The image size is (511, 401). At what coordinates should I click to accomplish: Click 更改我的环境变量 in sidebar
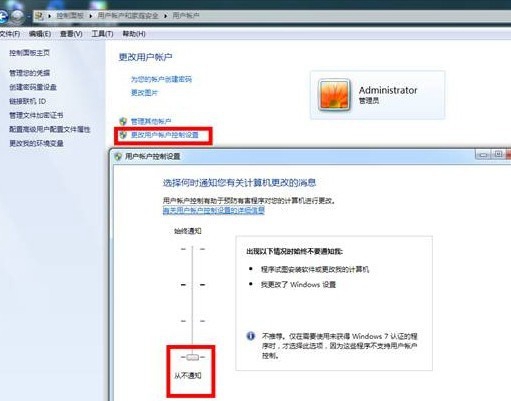pyautogui.click(x=36, y=143)
